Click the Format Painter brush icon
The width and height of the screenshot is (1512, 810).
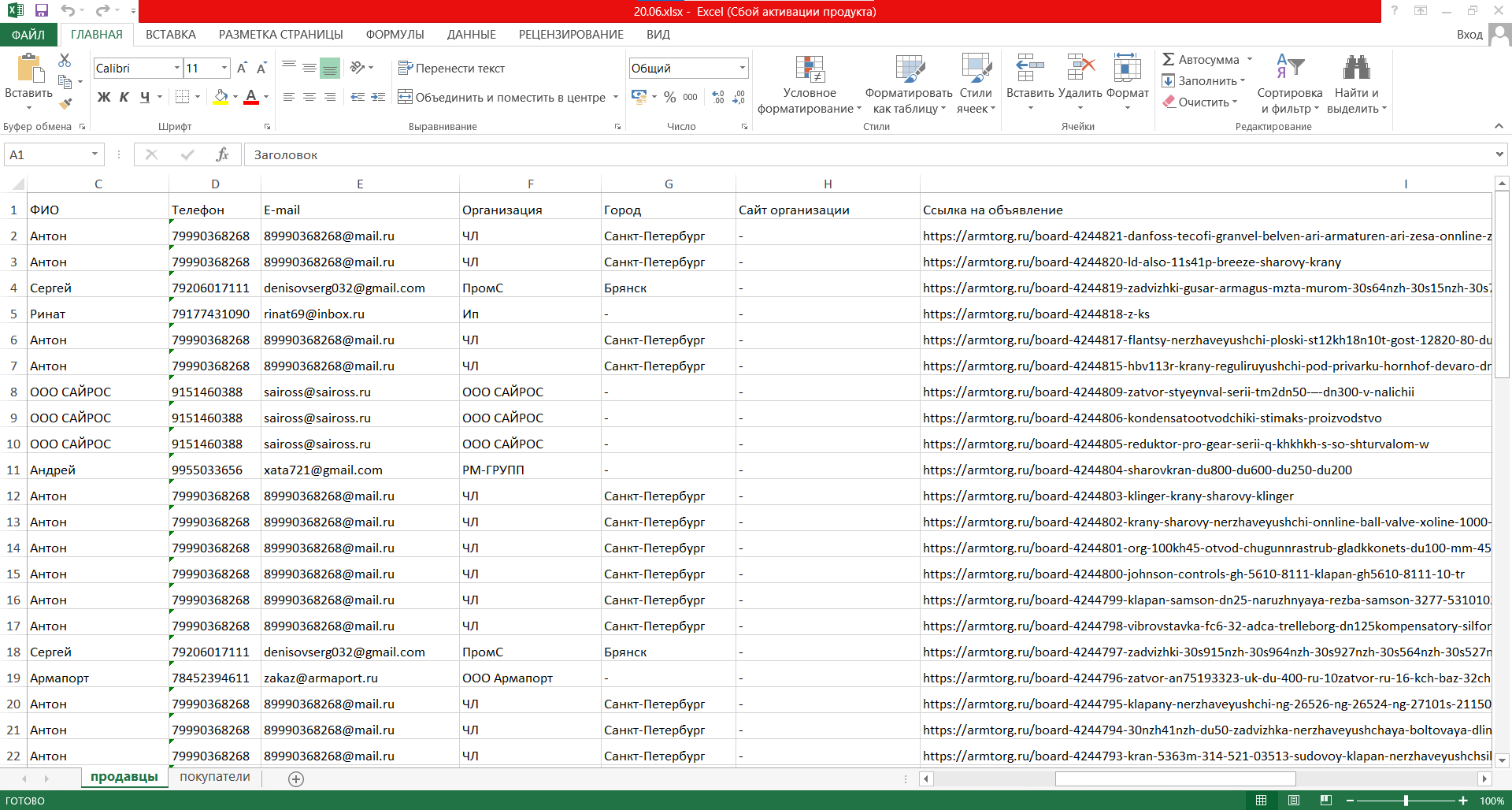(66, 102)
